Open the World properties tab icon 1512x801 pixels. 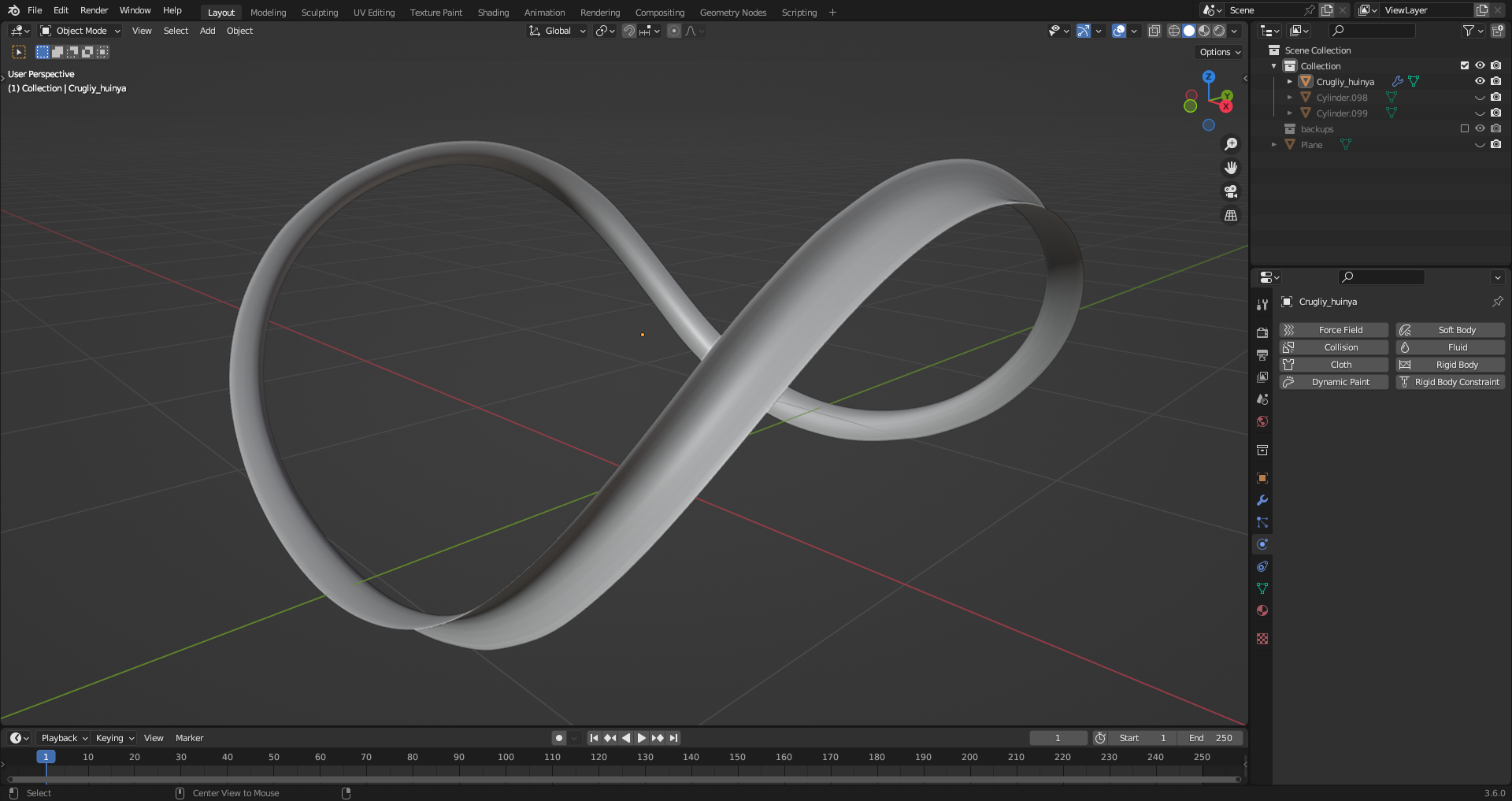tap(1262, 421)
